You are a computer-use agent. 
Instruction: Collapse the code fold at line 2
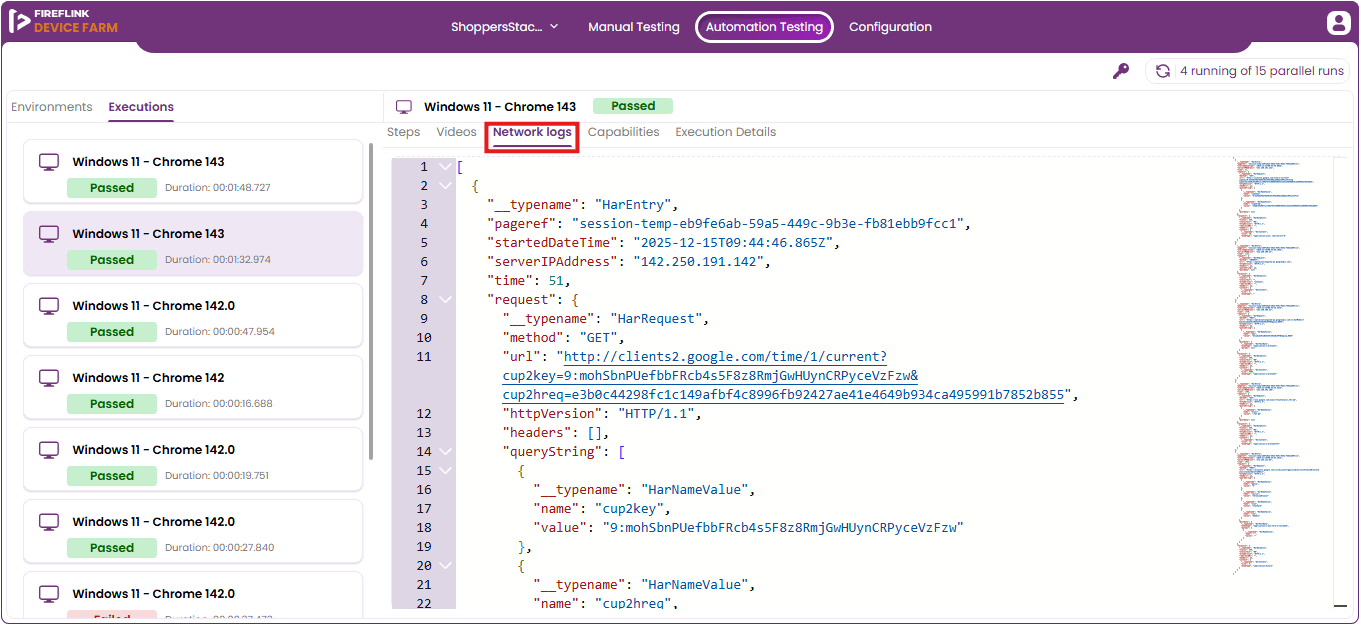point(445,186)
